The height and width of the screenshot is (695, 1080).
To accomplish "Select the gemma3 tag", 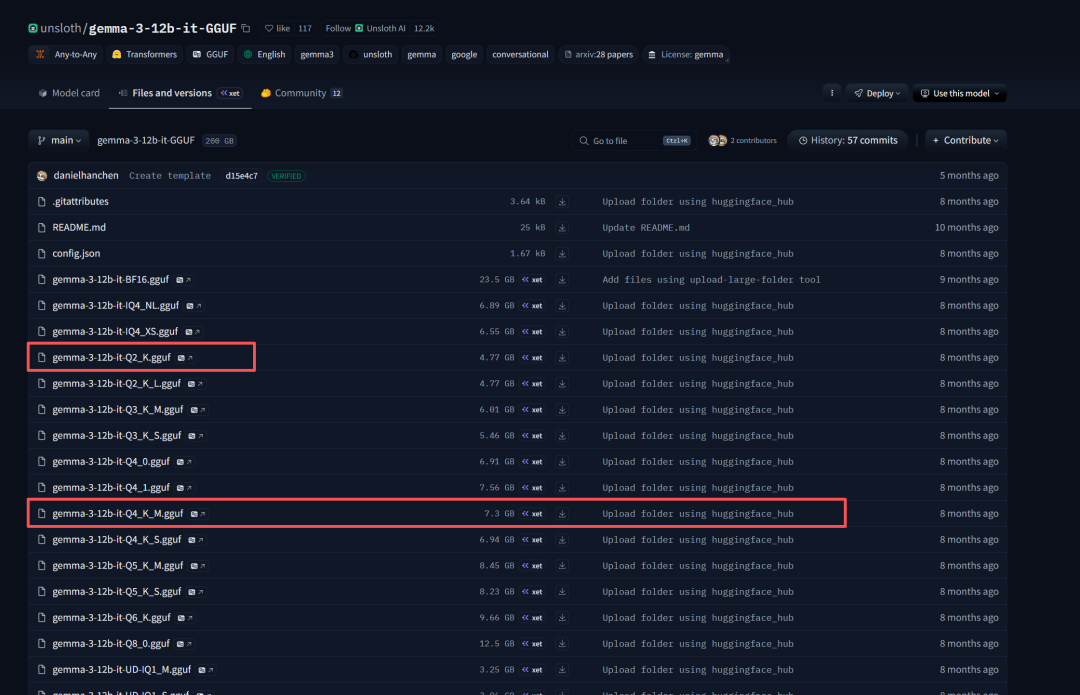I will click(317, 54).
